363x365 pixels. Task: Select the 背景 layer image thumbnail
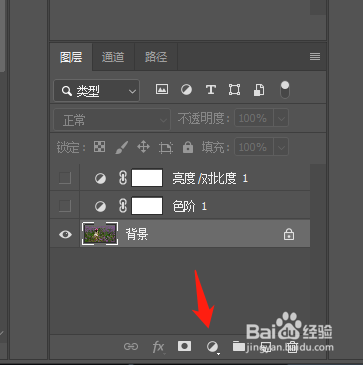[x=100, y=233]
